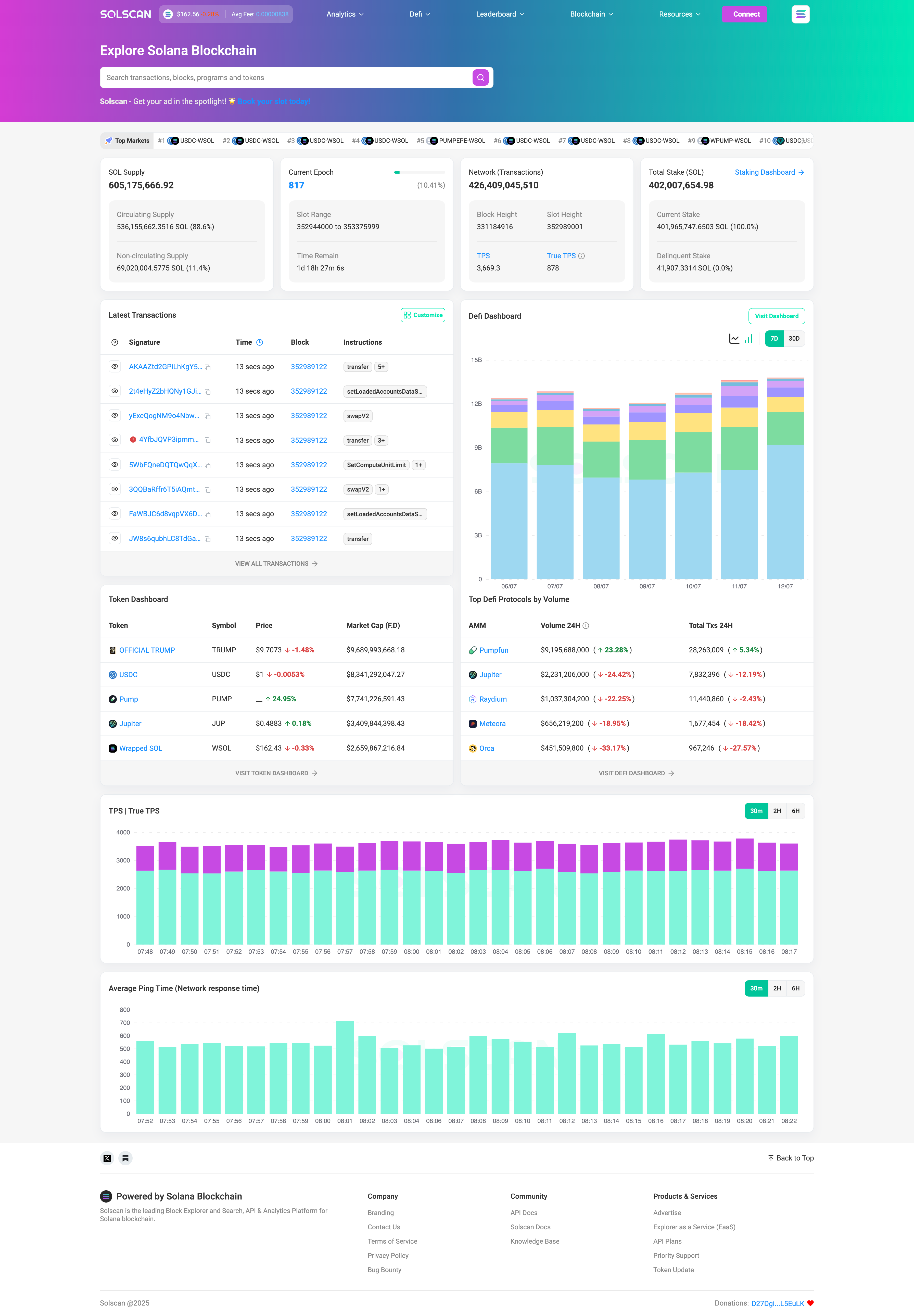This screenshot has width=914, height=1316.
Task: Toggle eye preview for 5WbFQneDQTQwQqX transaction
Action: point(115,464)
